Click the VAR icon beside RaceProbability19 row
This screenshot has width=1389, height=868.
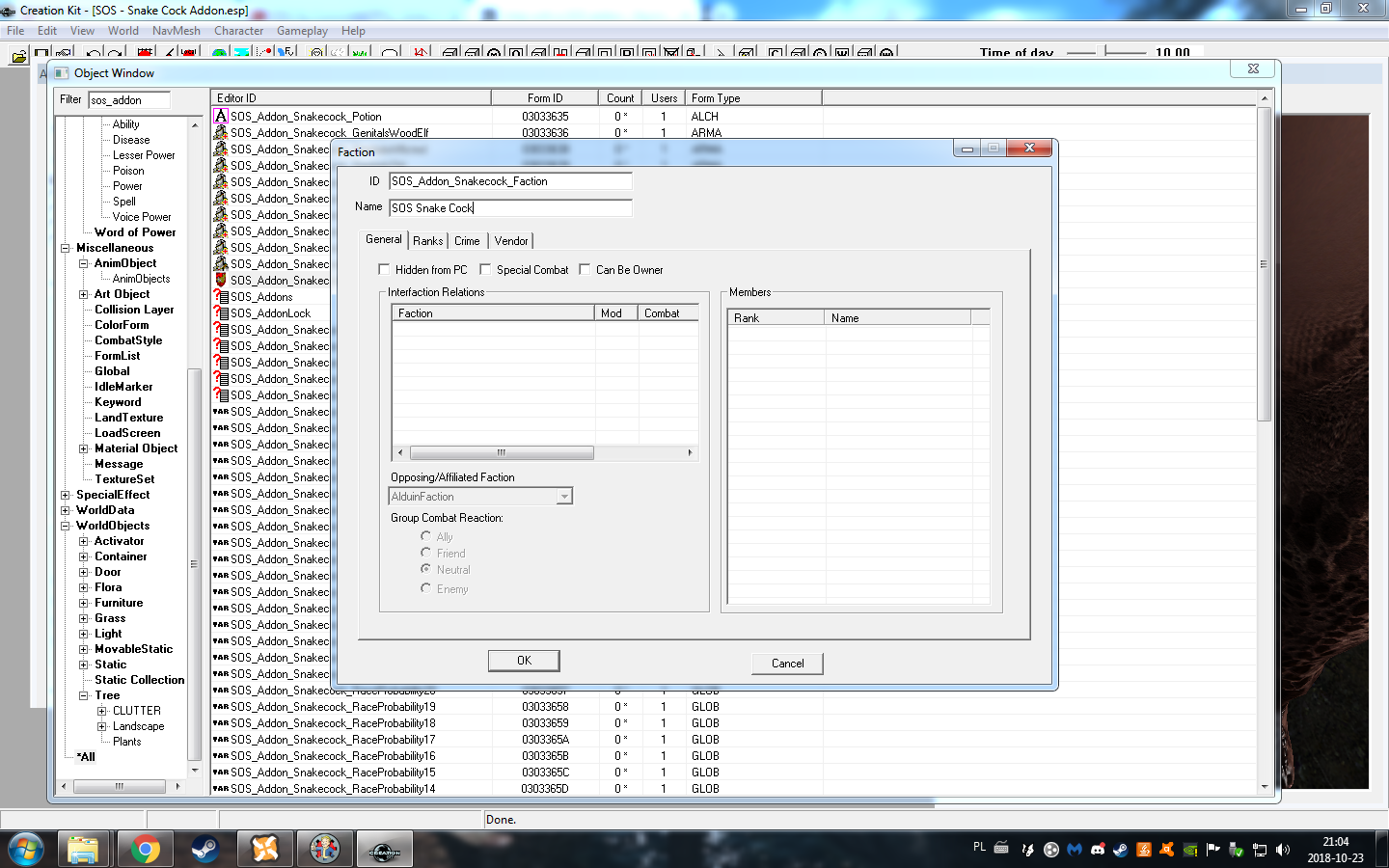click(x=221, y=707)
